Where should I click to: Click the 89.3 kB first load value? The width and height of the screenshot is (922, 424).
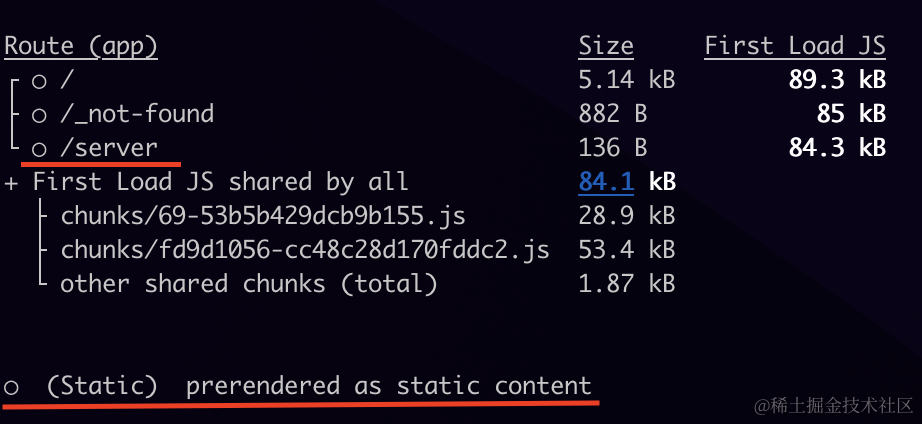pyautogui.click(x=837, y=80)
